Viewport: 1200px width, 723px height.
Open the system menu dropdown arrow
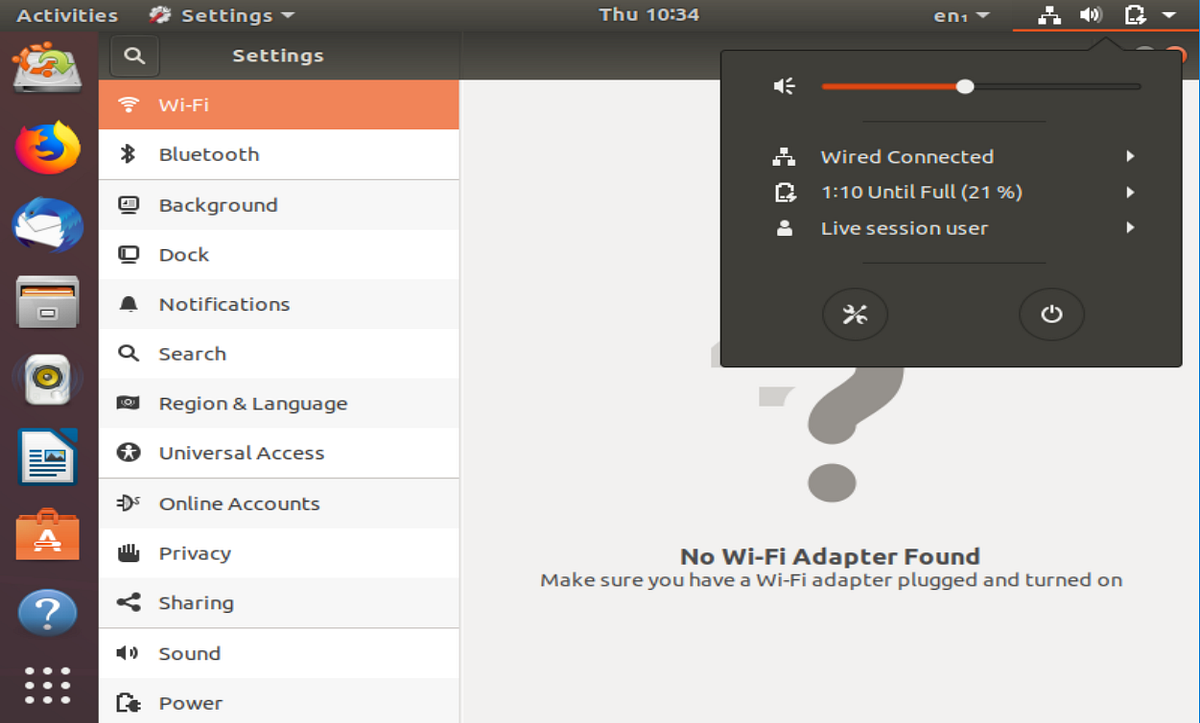pyautogui.click(x=1168, y=15)
